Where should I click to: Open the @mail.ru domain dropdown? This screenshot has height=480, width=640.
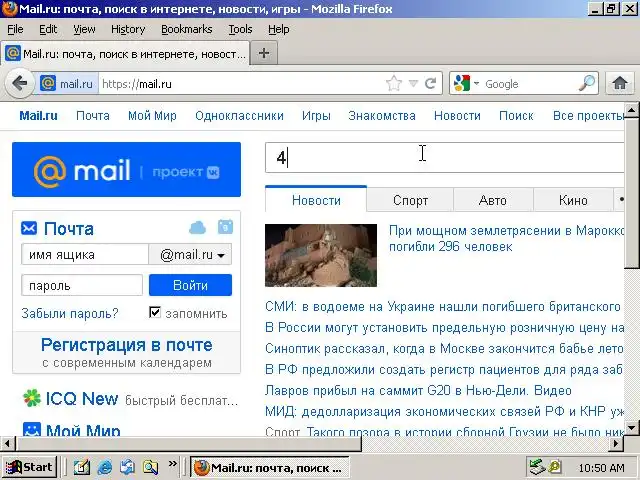coord(191,255)
